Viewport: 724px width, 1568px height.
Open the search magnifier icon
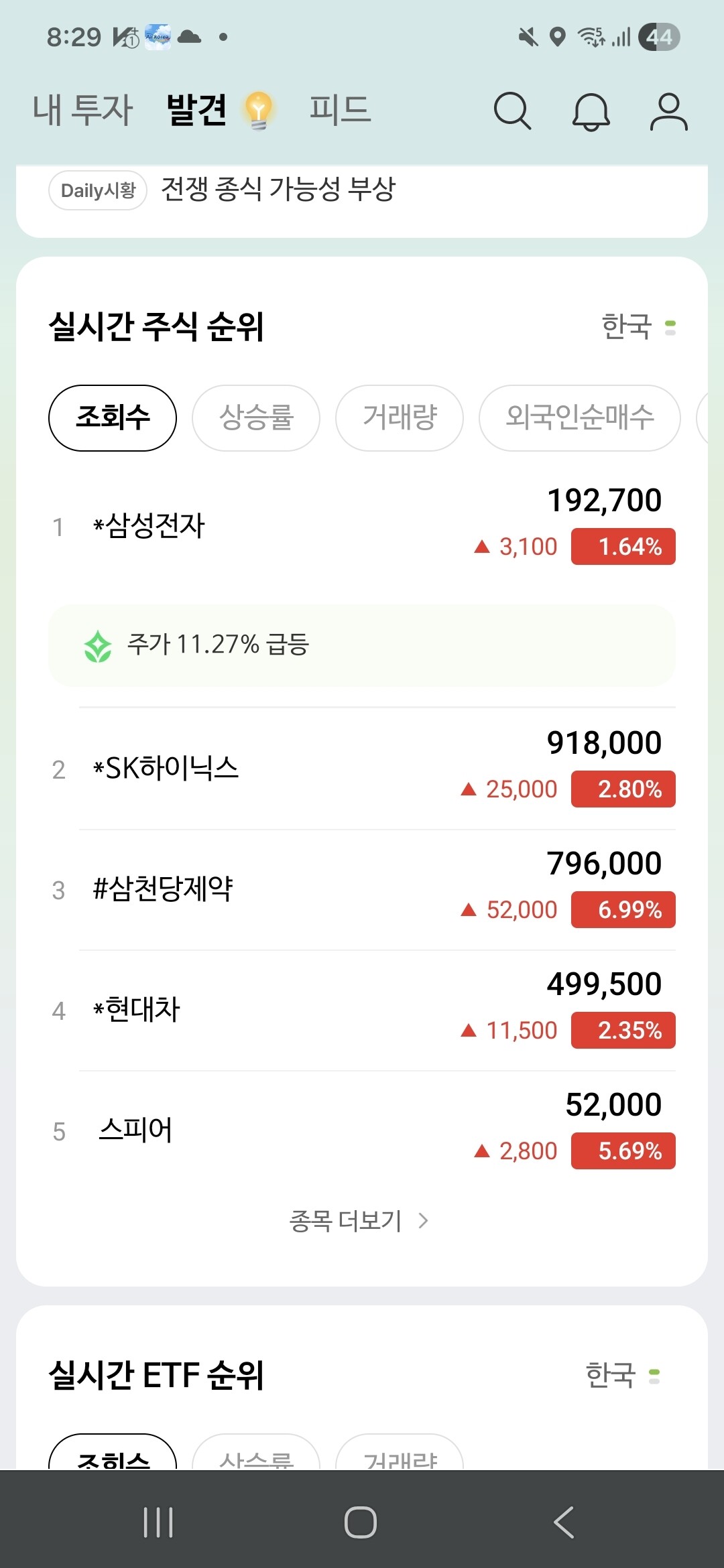(512, 111)
